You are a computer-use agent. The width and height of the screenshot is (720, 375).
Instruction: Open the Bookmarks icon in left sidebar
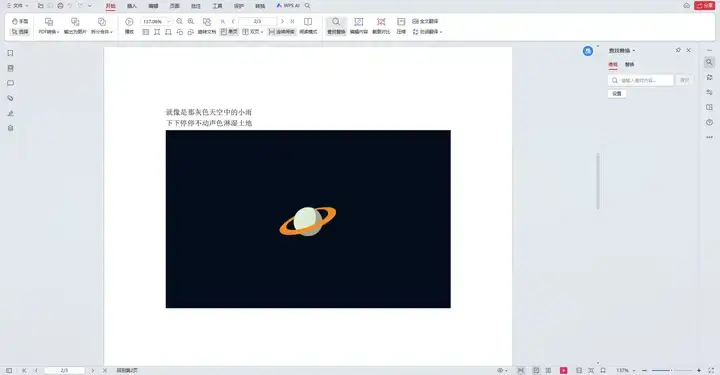click(x=10, y=53)
